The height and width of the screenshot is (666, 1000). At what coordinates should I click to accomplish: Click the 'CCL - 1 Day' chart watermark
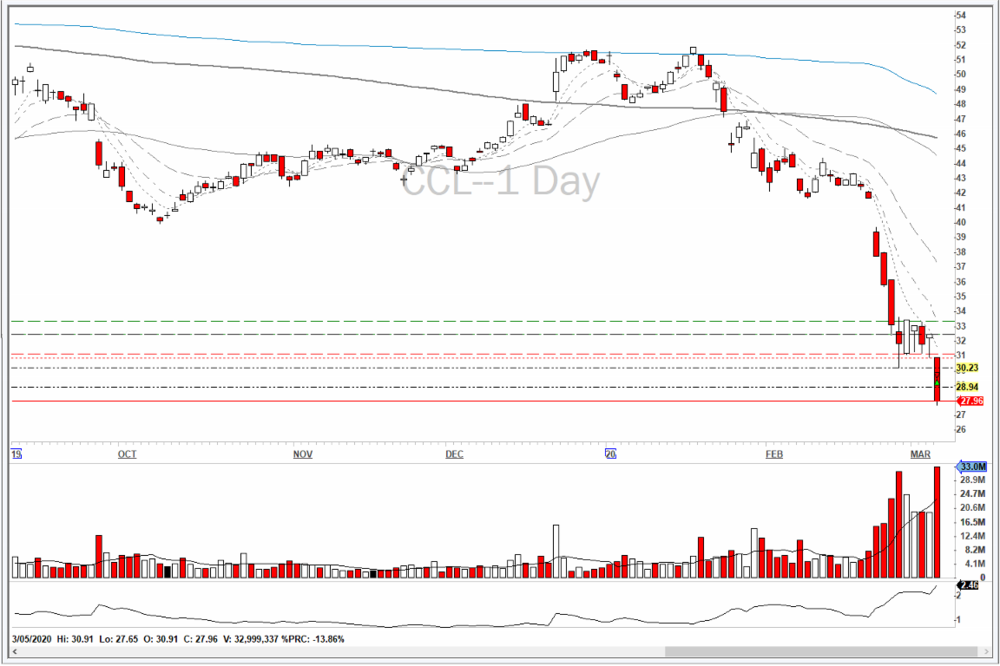tap(502, 182)
